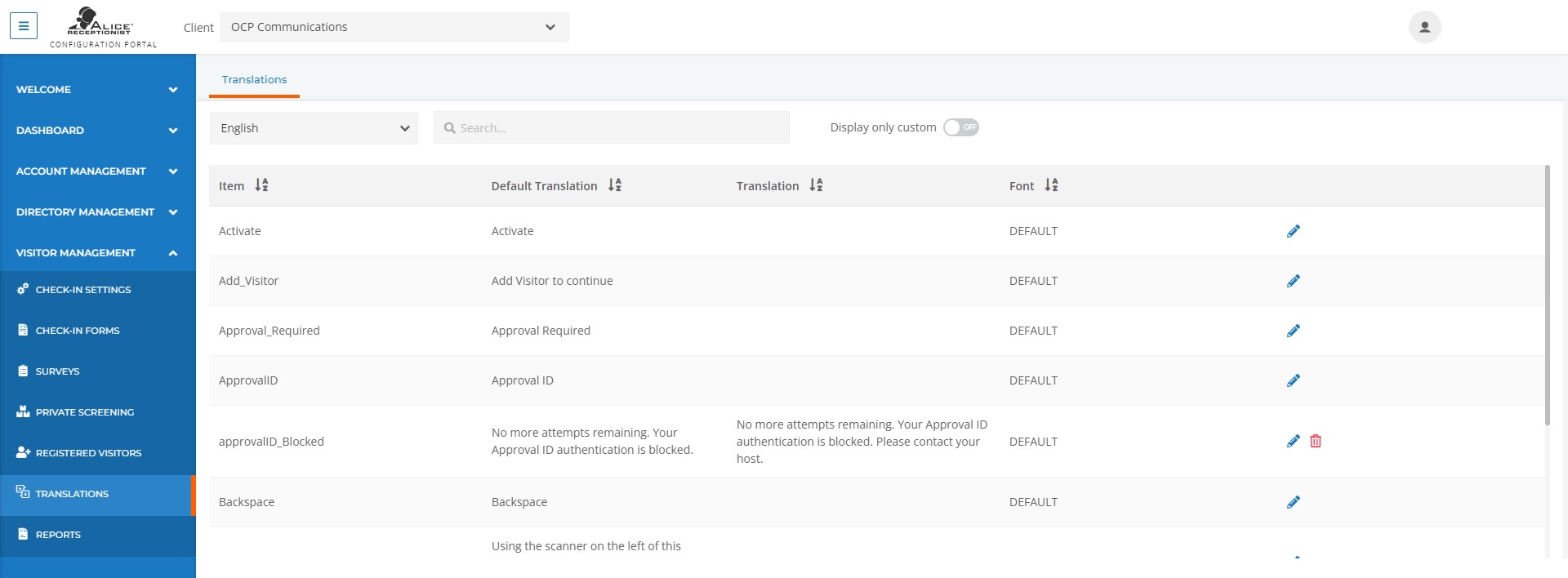Select the approvalID_Blocked item cell
Viewport: 1568px width, 578px height.
tap(271, 442)
